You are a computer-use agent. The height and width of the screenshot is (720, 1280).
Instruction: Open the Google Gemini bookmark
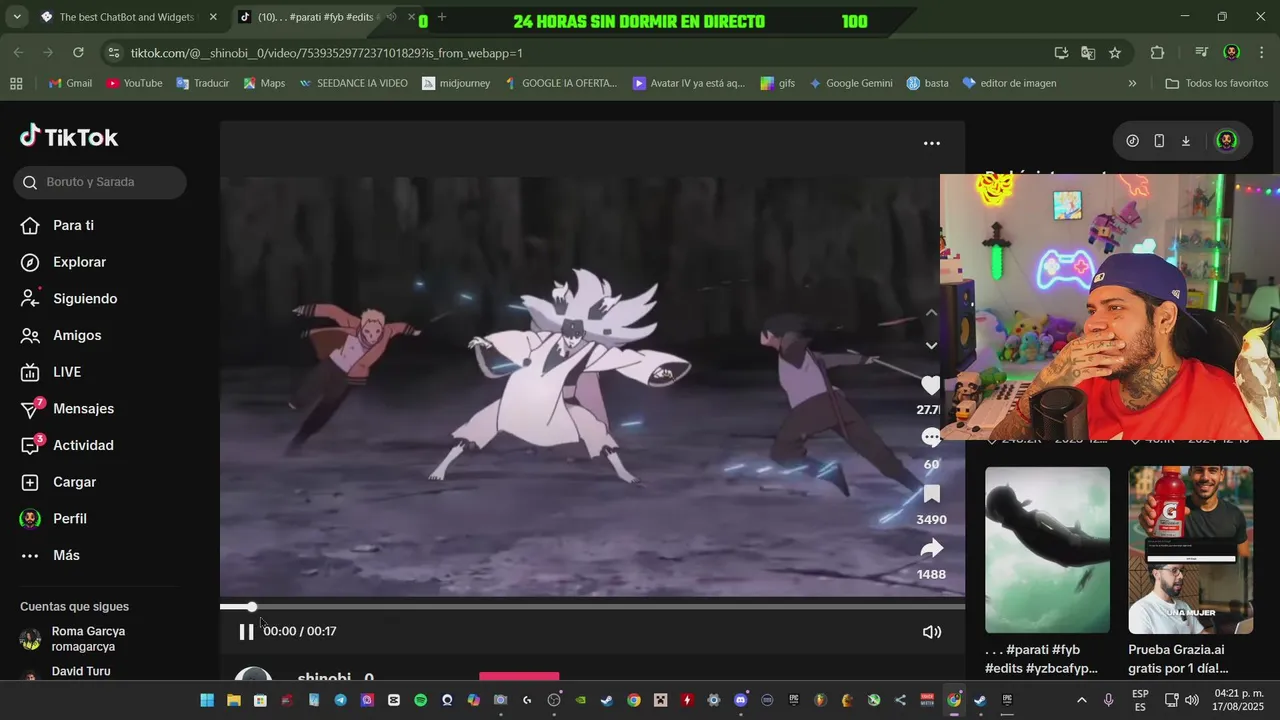pyautogui.click(x=850, y=83)
